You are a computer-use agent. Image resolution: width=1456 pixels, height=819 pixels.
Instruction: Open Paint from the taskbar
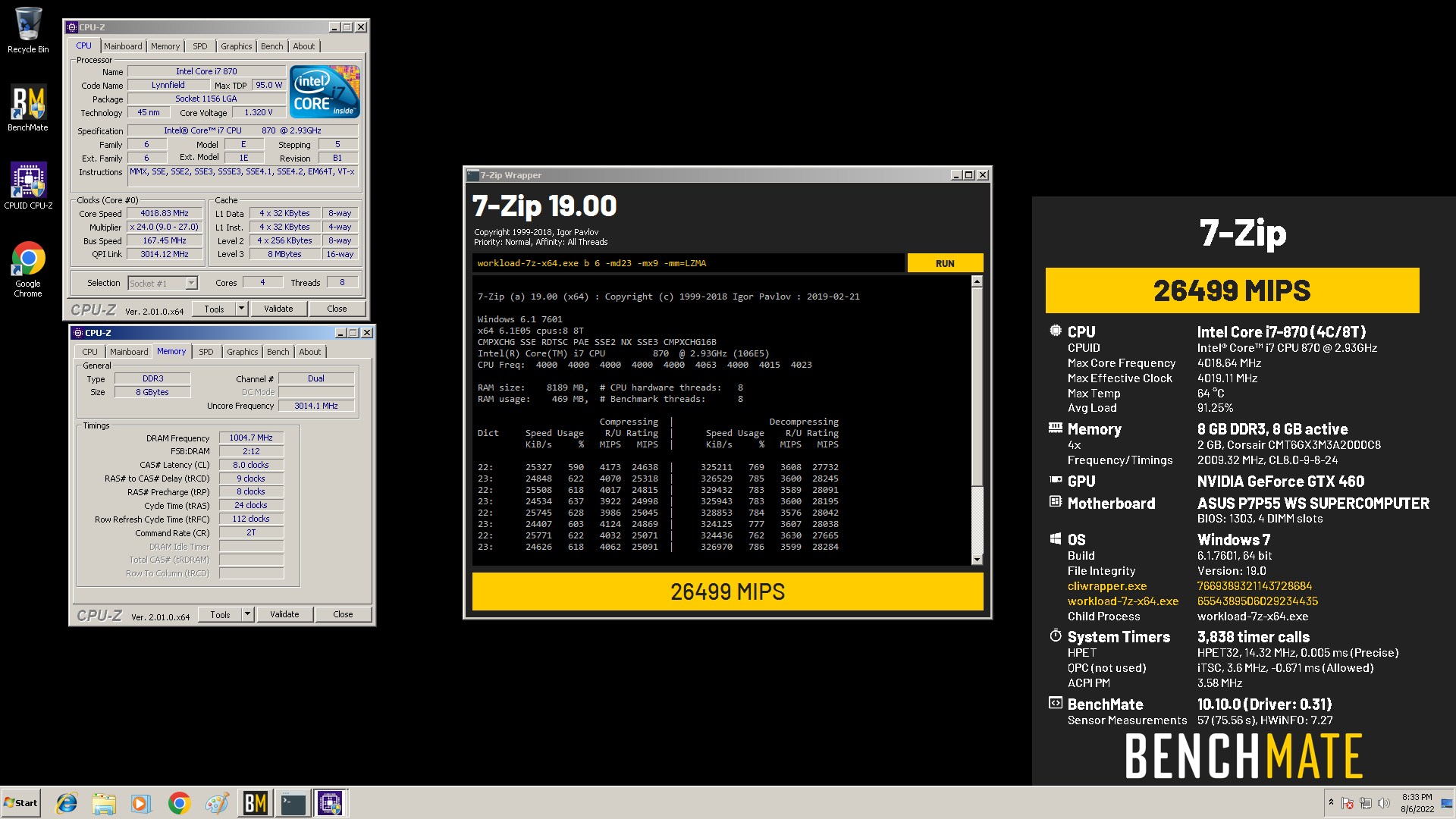[217, 803]
